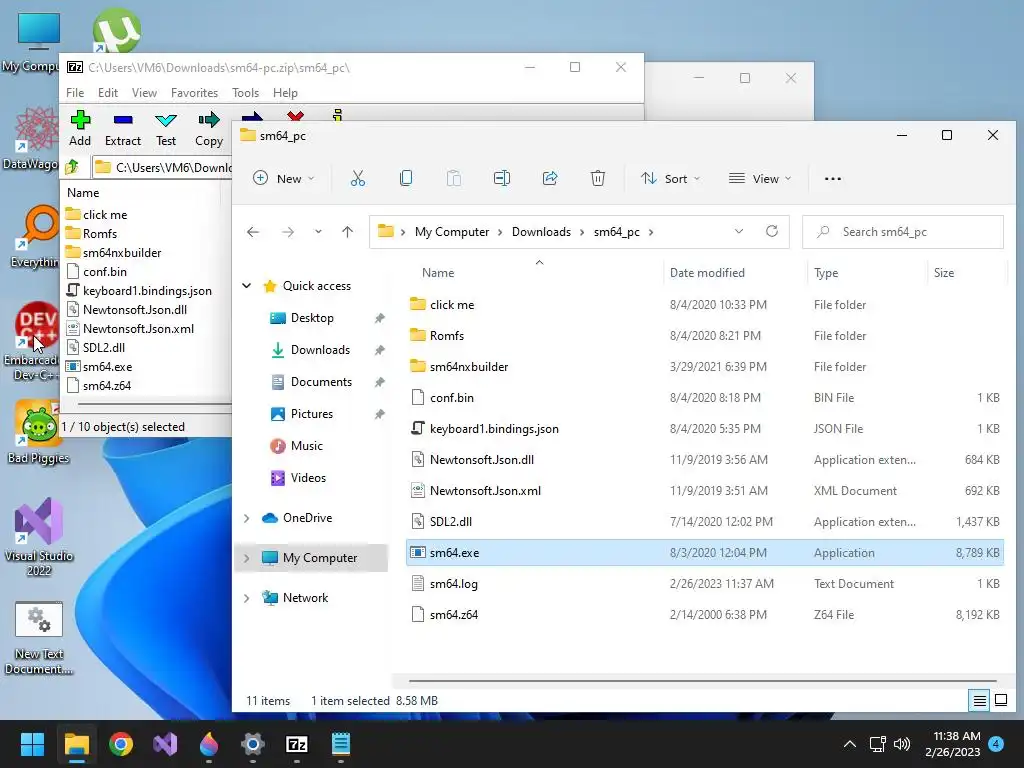Collapse the Quick access tree
This screenshot has height=768, width=1024.
click(x=247, y=285)
